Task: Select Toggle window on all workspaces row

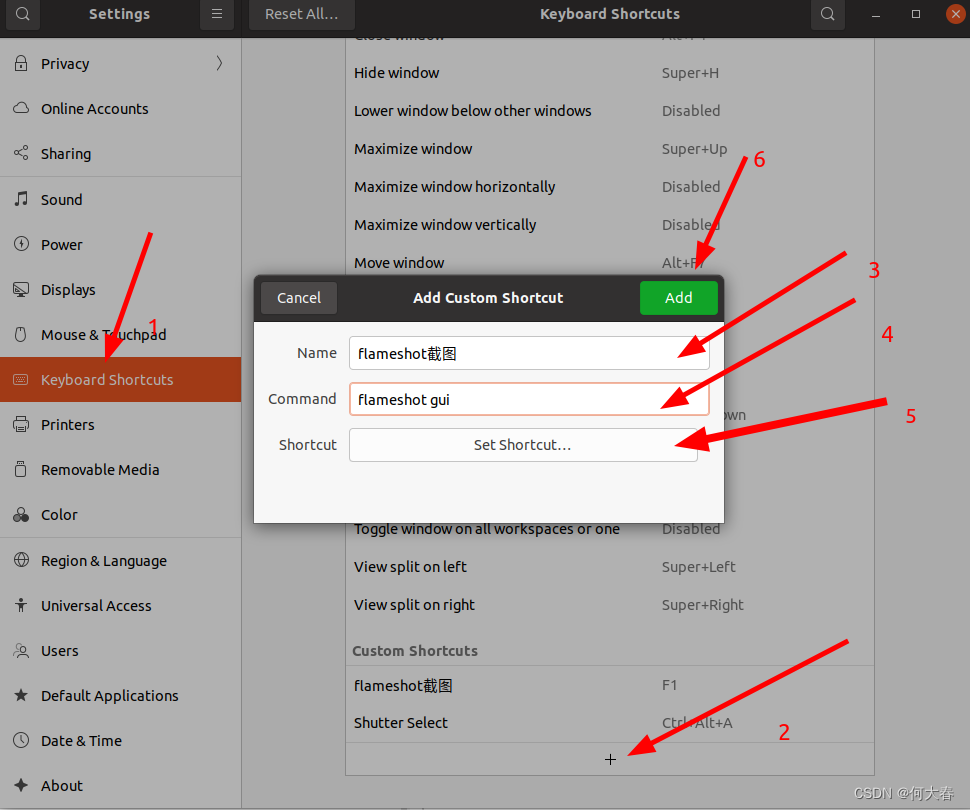Action: coord(610,530)
